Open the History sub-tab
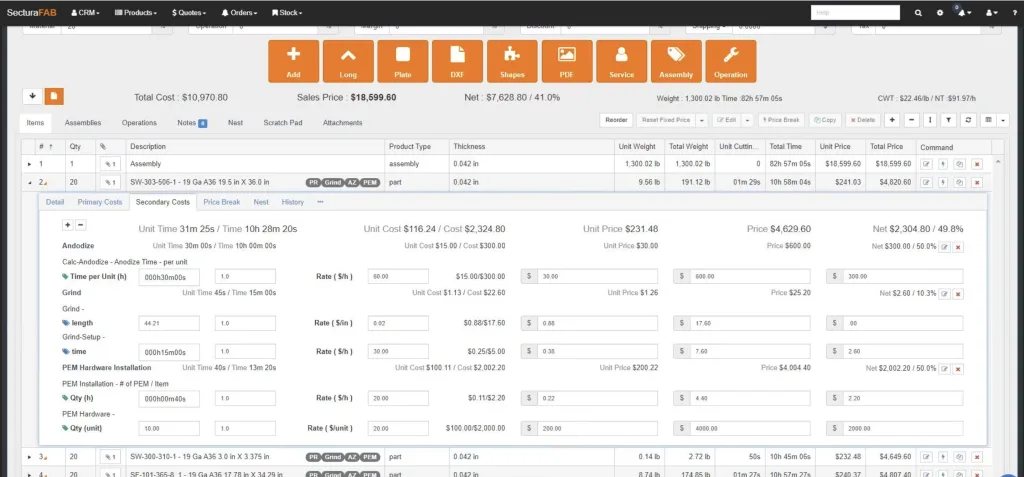 [x=293, y=202]
